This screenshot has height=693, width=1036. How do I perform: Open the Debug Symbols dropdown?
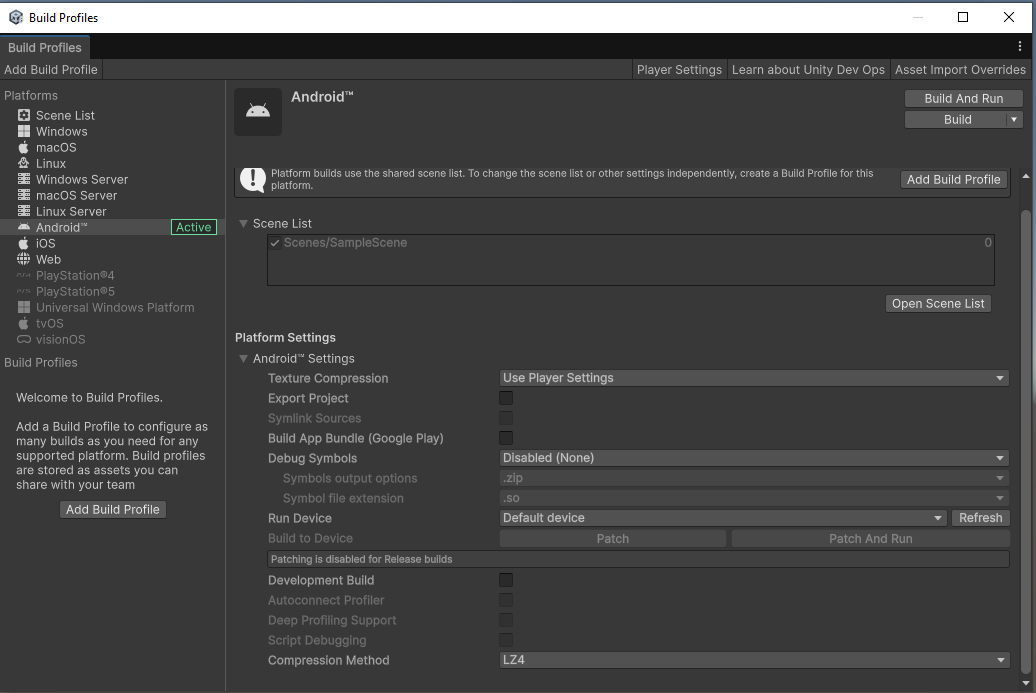tap(754, 458)
